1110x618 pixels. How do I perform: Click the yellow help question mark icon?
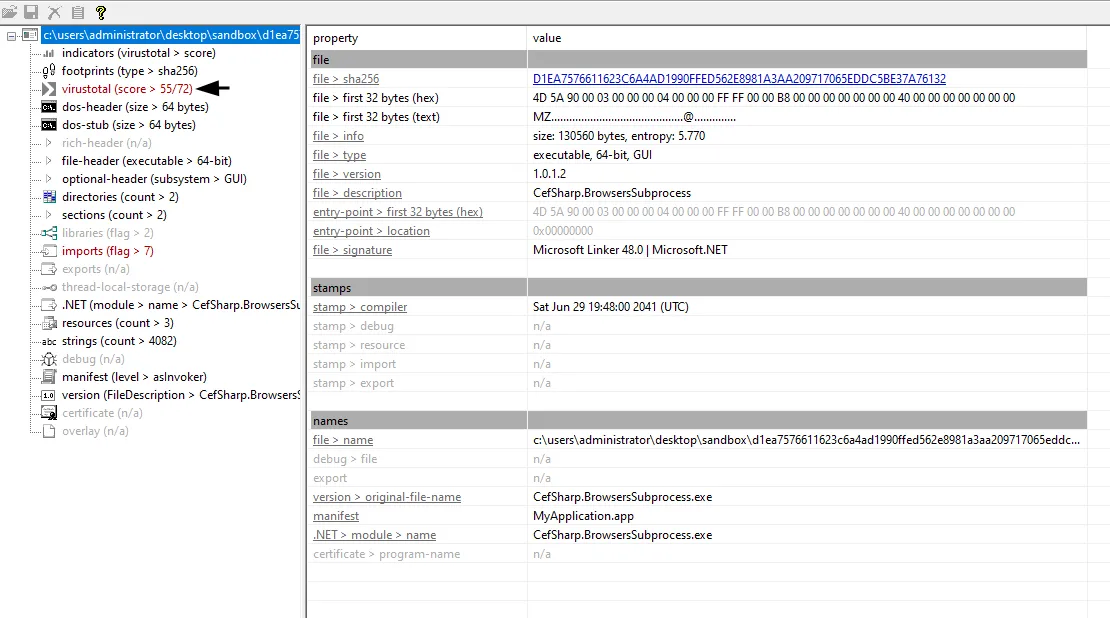point(100,12)
